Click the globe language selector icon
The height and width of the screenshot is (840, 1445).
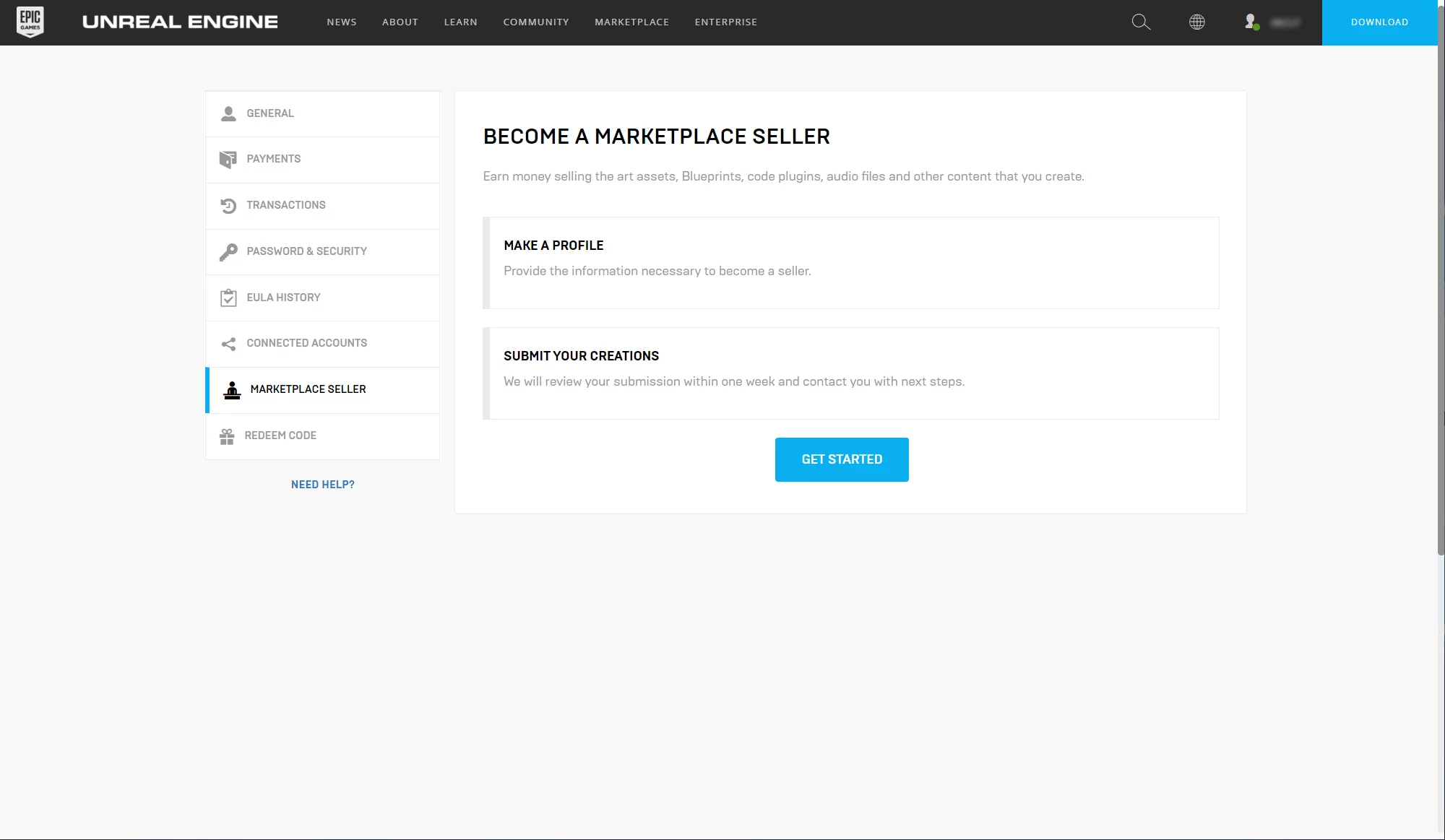[x=1197, y=22]
